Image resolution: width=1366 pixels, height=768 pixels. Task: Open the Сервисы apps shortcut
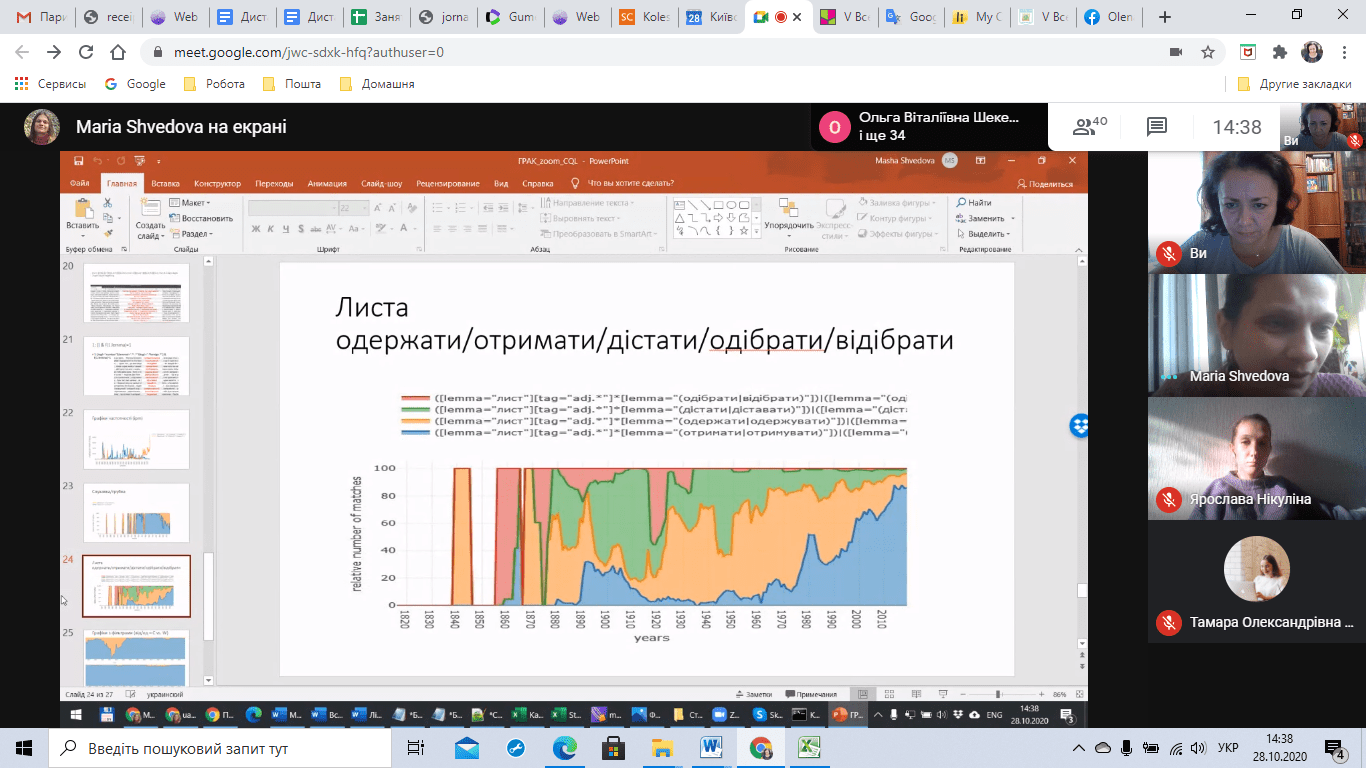tap(50, 84)
